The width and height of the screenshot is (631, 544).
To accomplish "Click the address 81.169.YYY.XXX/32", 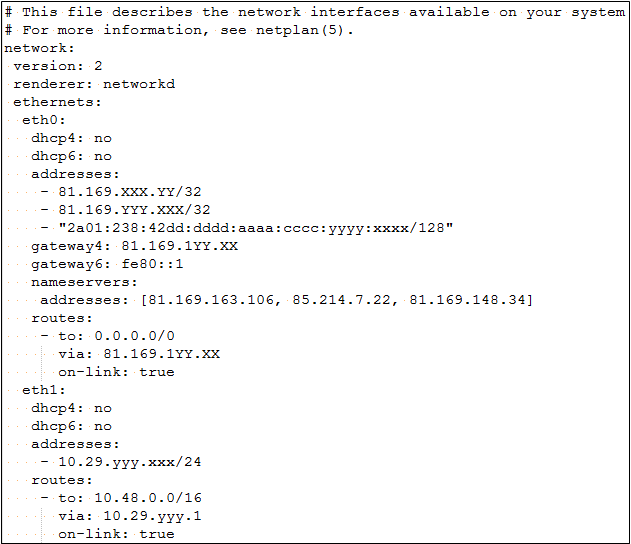I will click(x=134, y=210).
